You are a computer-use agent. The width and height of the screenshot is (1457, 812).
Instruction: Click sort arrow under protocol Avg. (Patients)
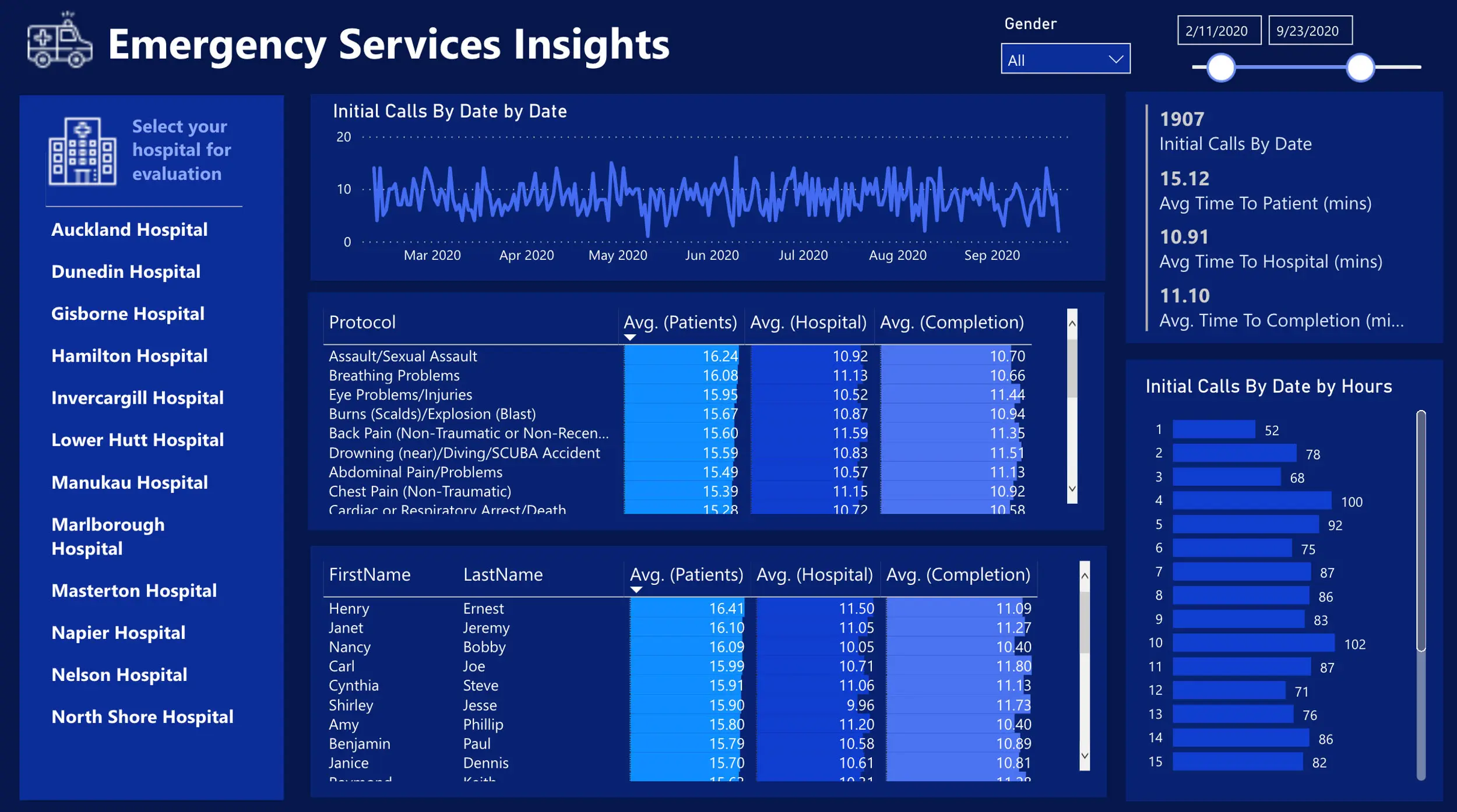tap(629, 337)
